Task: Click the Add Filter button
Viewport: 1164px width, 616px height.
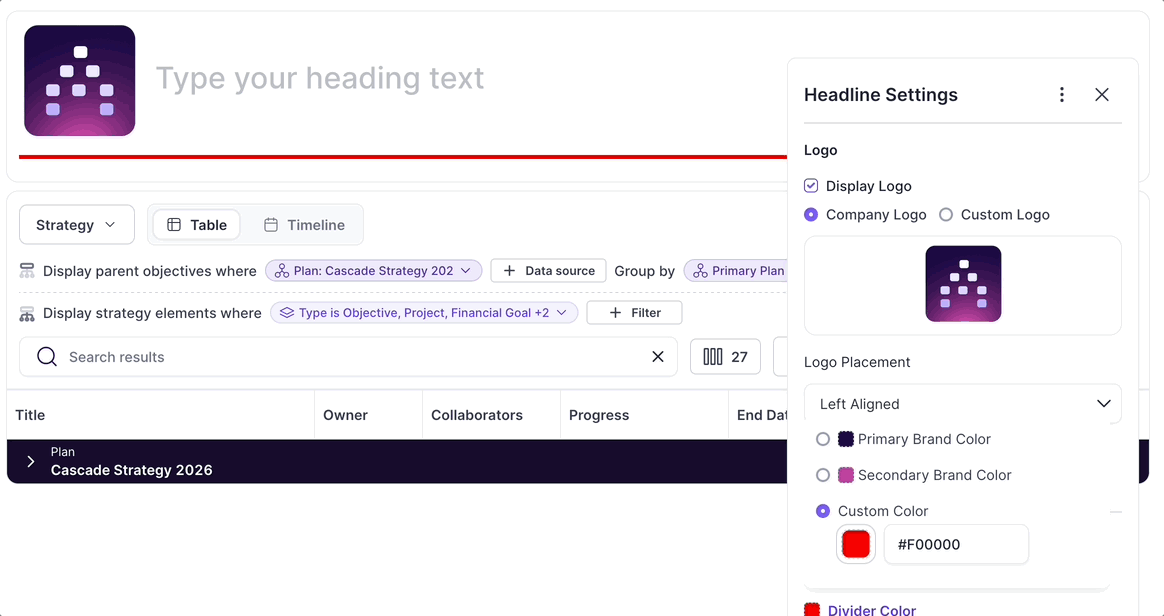Action: tap(634, 313)
